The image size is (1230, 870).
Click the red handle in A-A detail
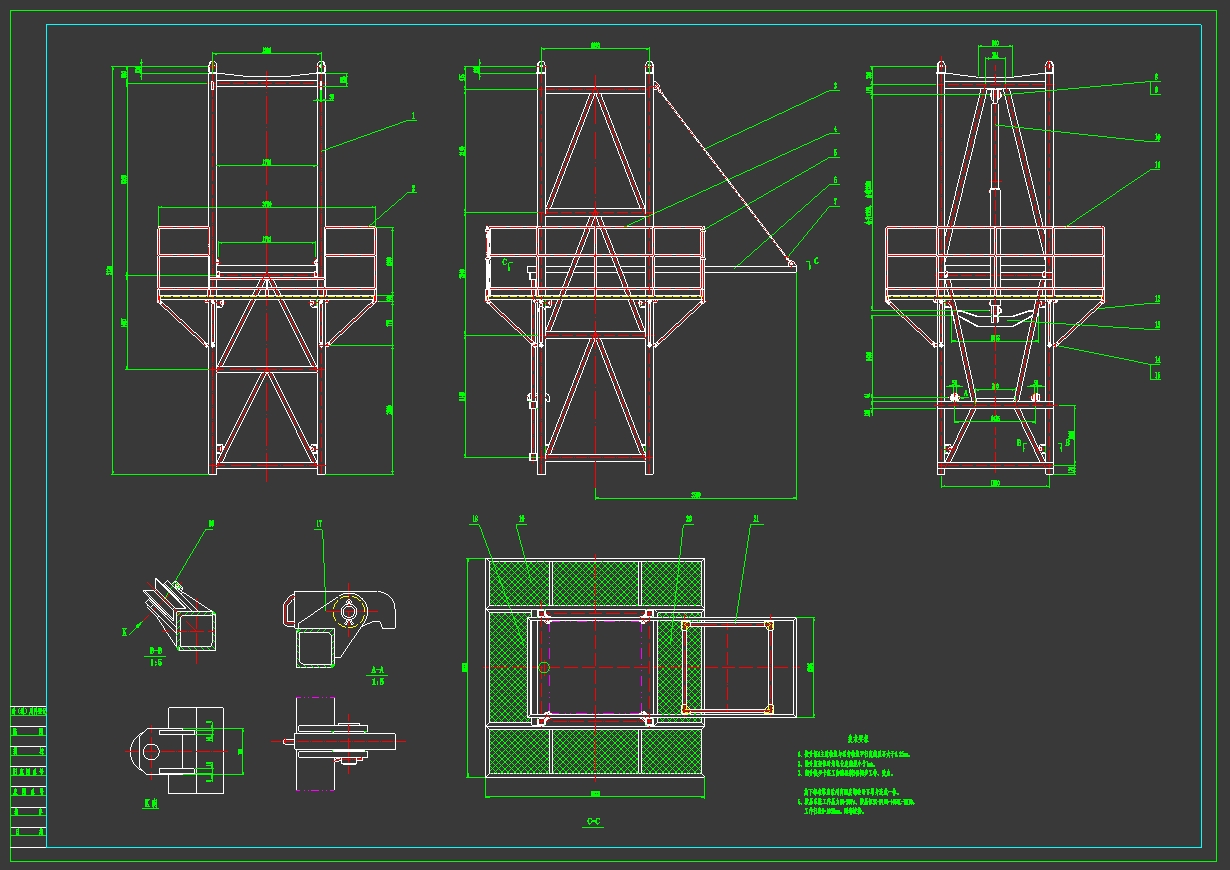(290, 609)
